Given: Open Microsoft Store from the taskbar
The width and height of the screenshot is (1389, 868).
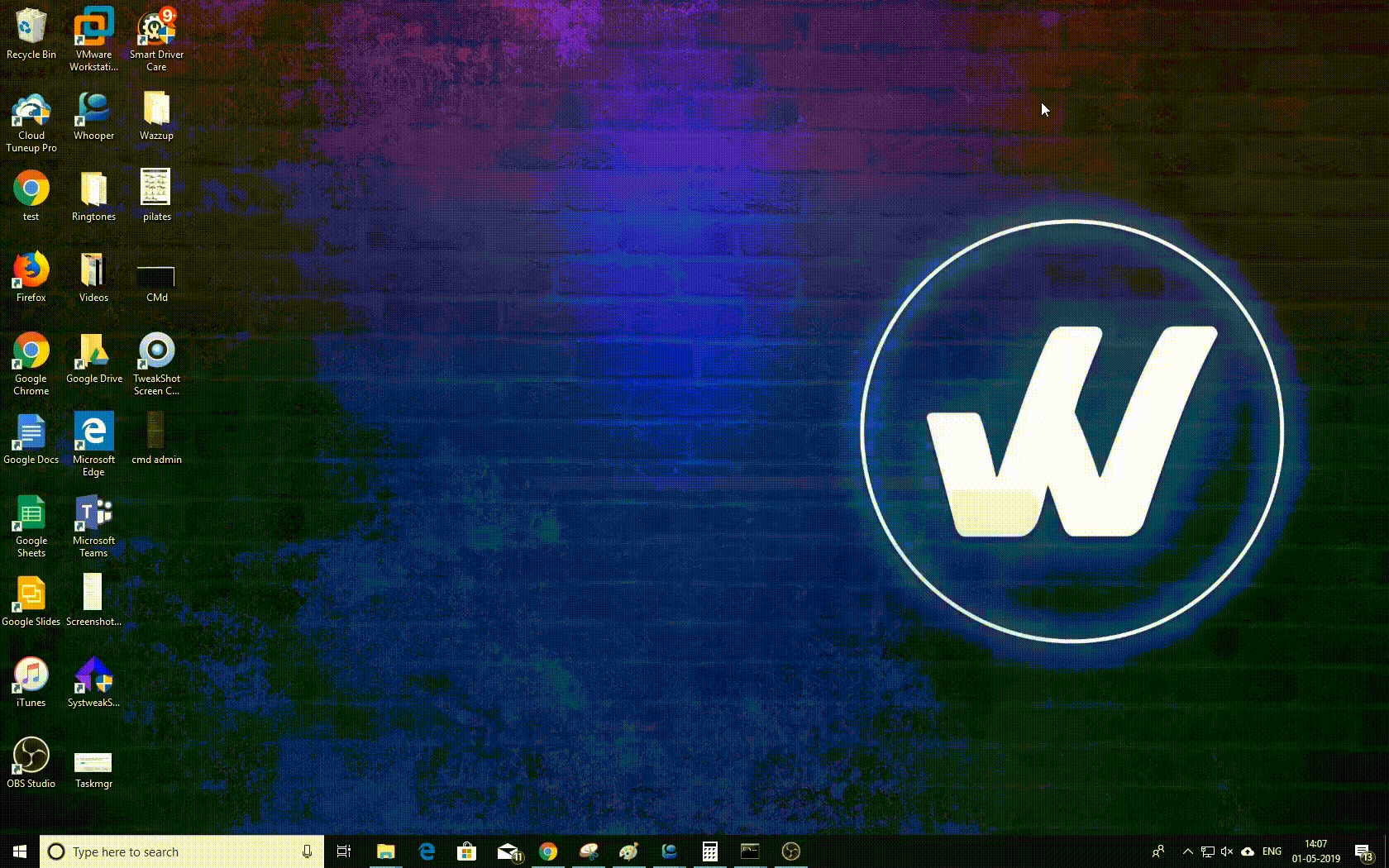Looking at the screenshot, I should pos(467,851).
